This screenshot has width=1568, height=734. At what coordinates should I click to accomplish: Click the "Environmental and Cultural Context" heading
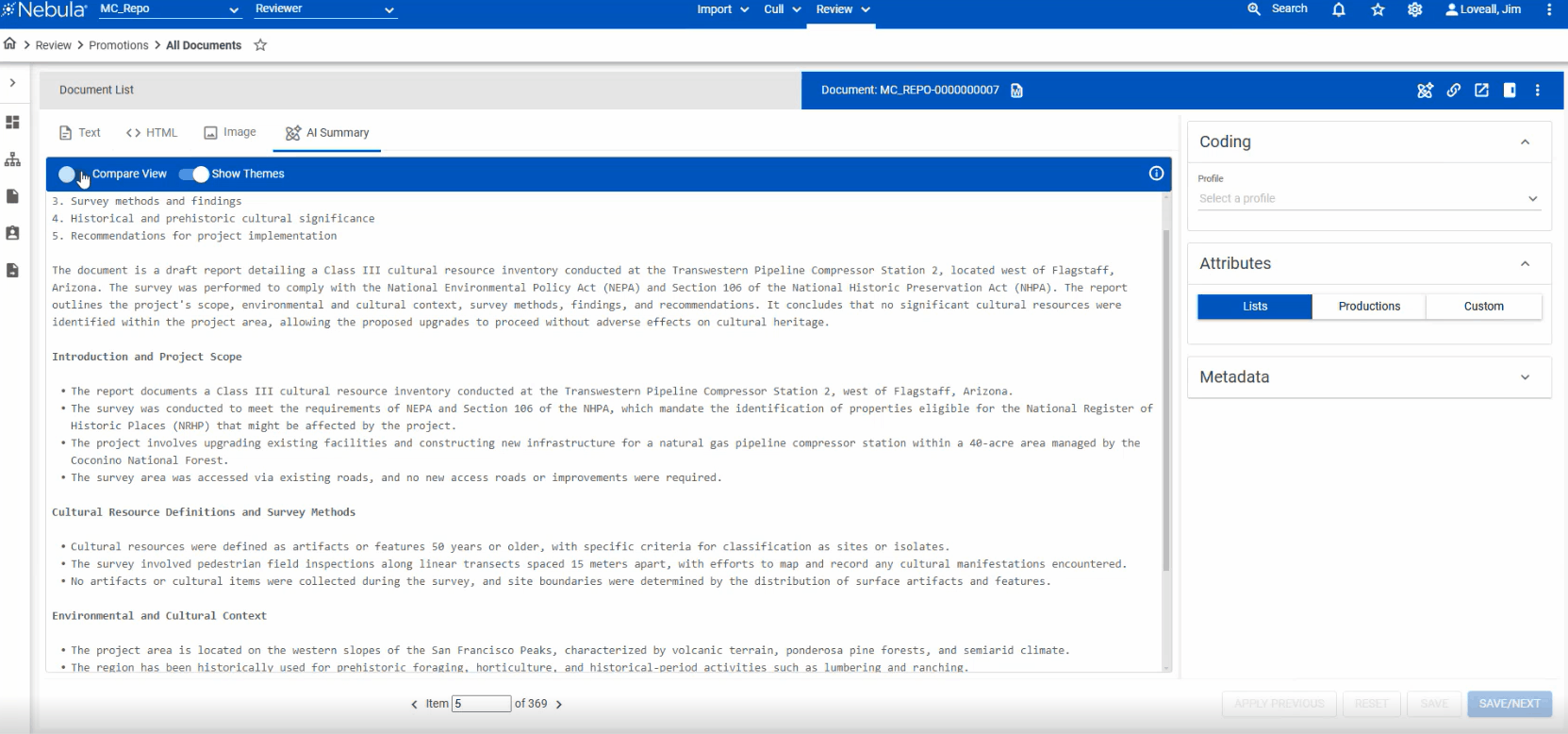click(x=159, y=616)
